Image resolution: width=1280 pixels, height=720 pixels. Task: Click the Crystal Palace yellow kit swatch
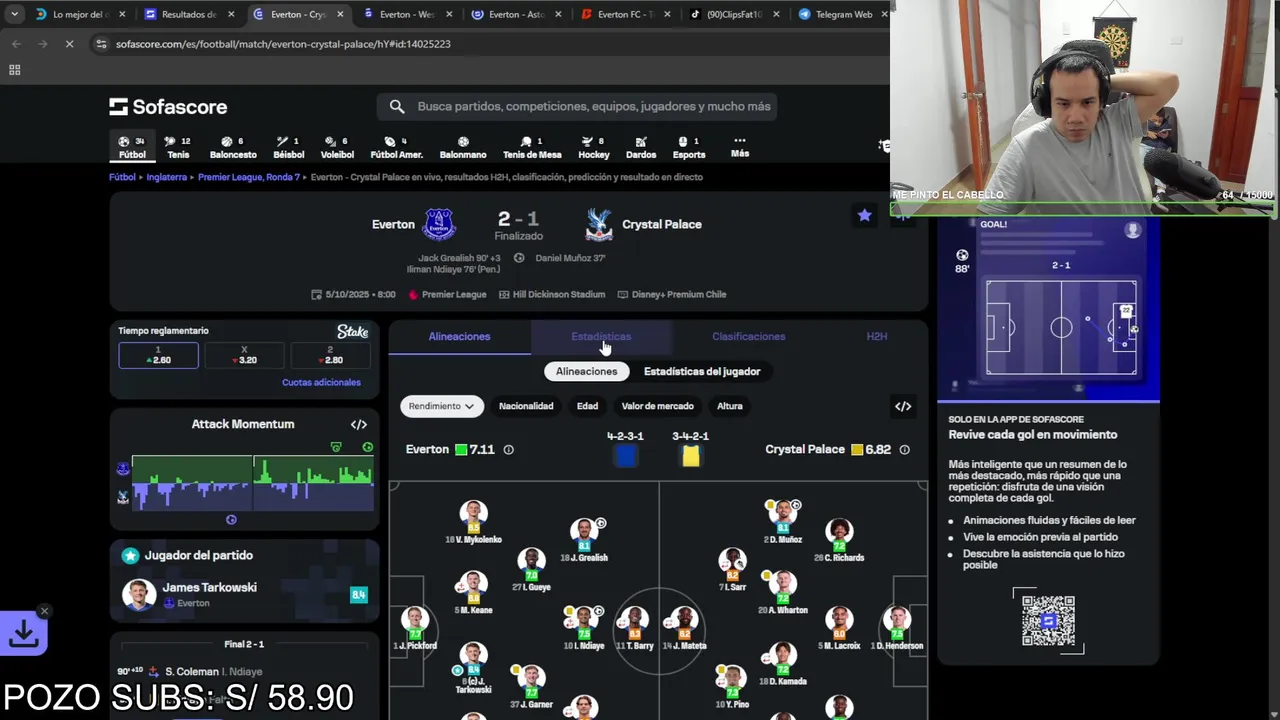690,456
